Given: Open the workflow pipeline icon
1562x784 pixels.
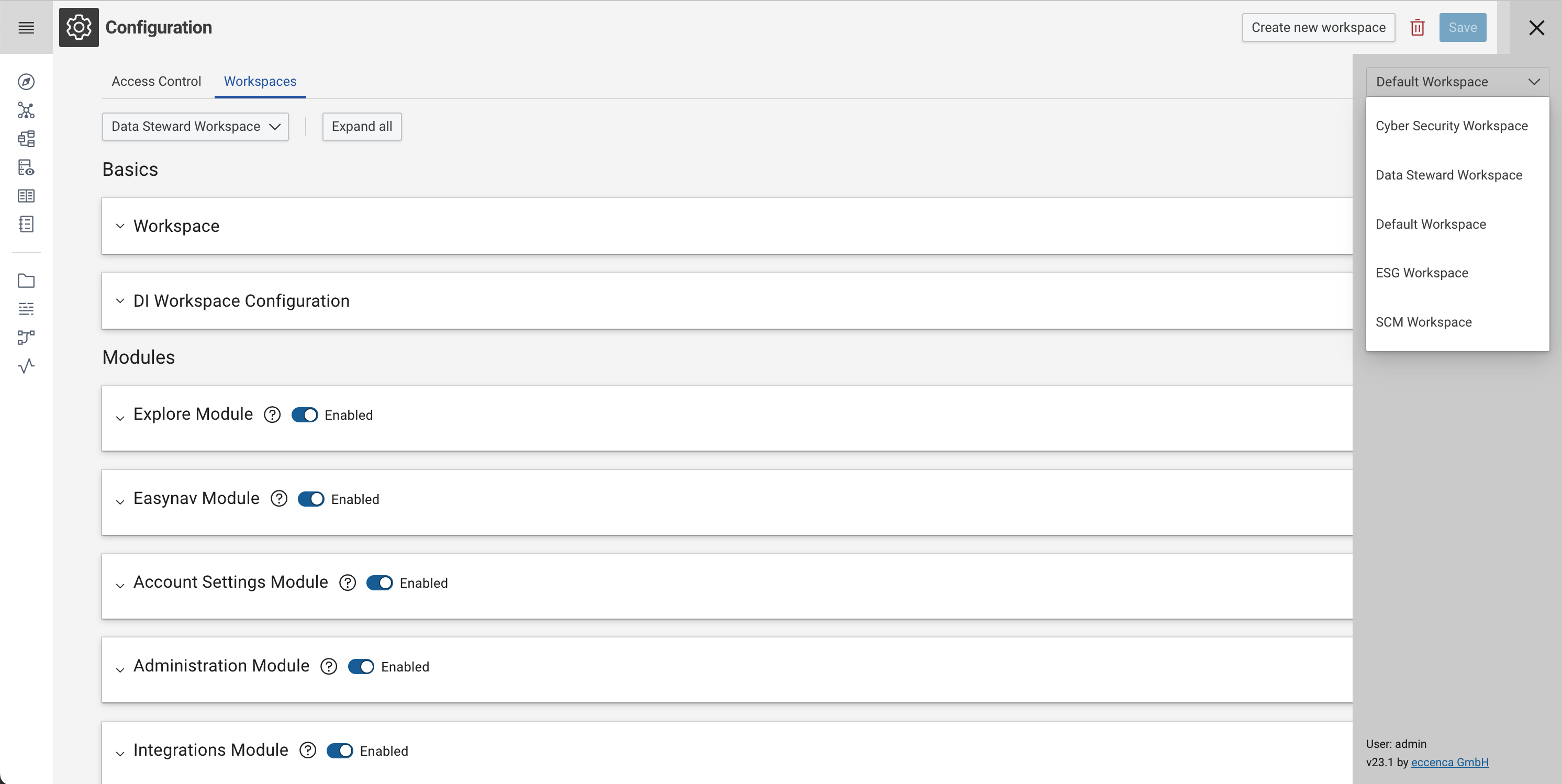Looking at the screenshot, I should pyautogui.click(x=26, y=338).
